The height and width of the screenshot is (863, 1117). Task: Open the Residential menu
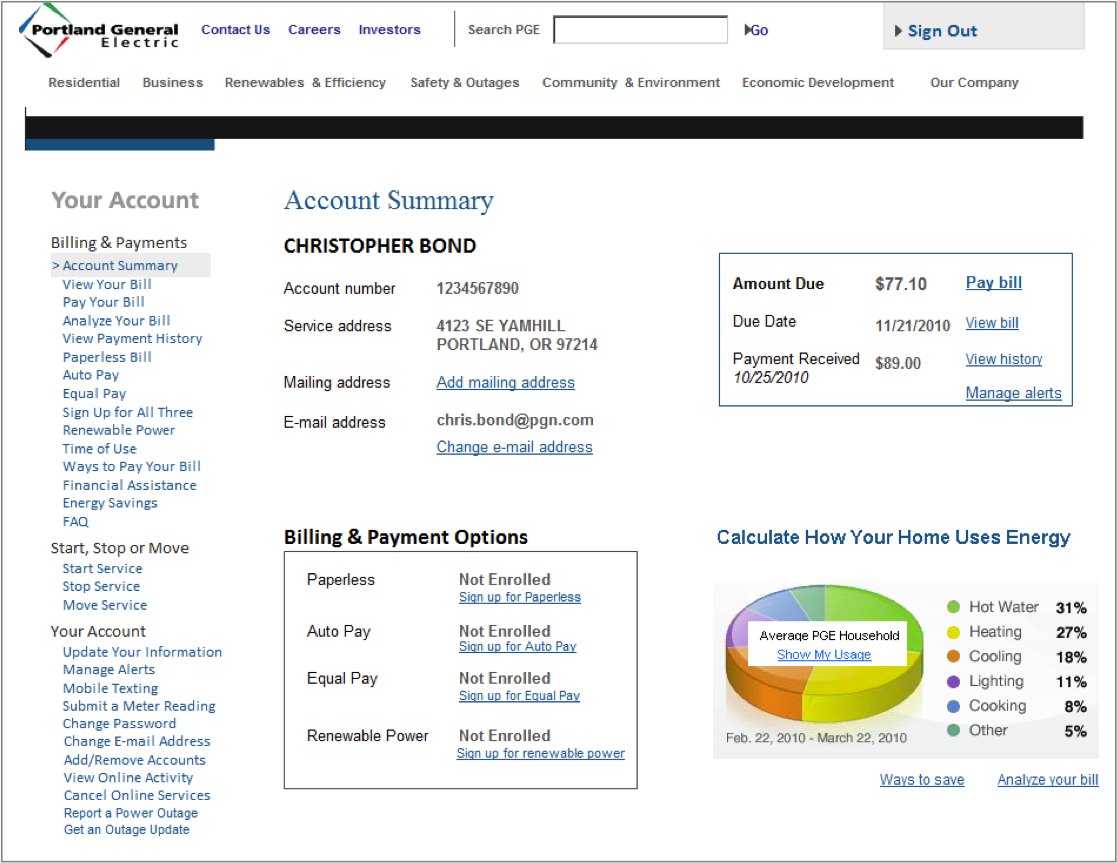tap(84, 83)
